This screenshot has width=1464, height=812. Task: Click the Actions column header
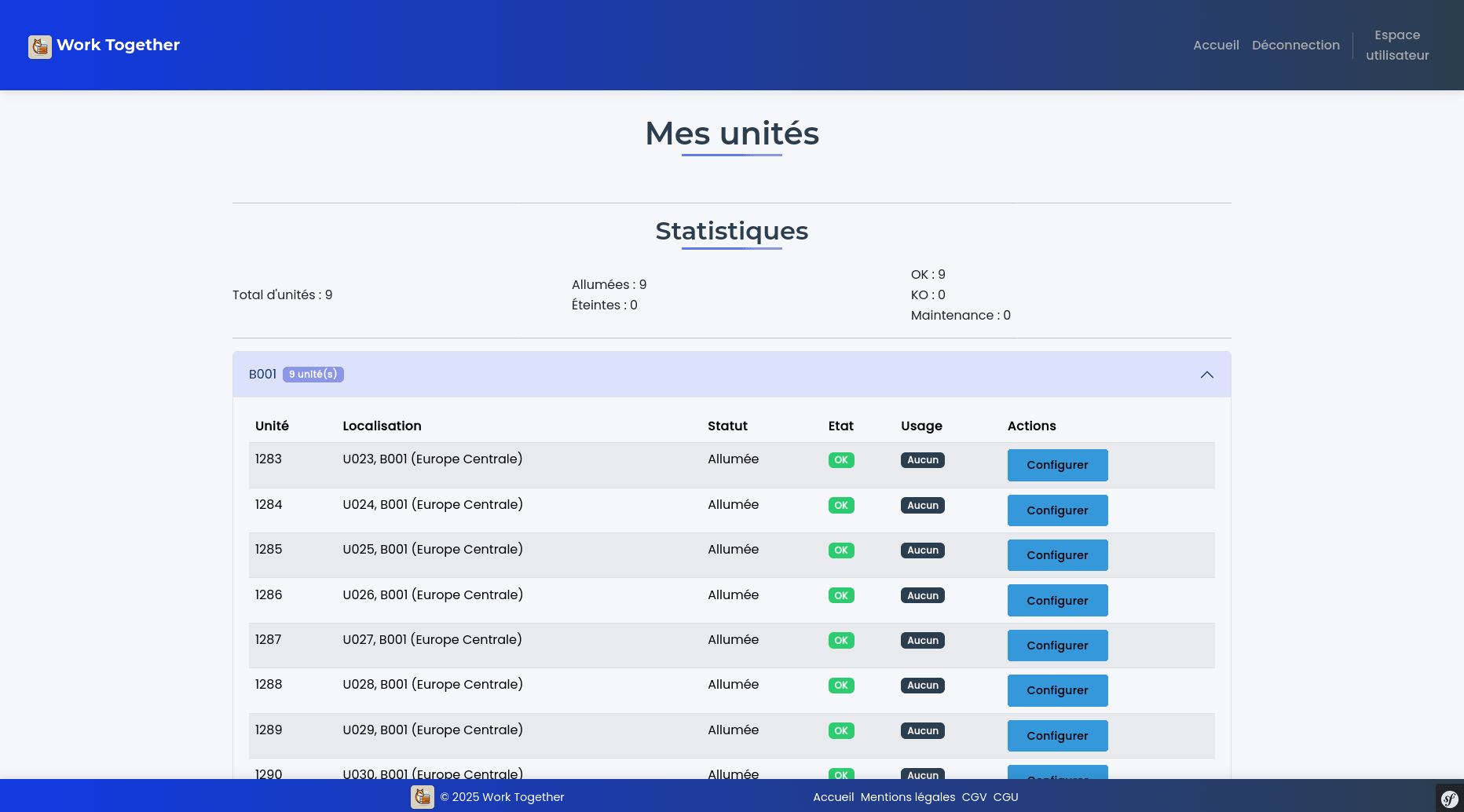(1032, 426)
